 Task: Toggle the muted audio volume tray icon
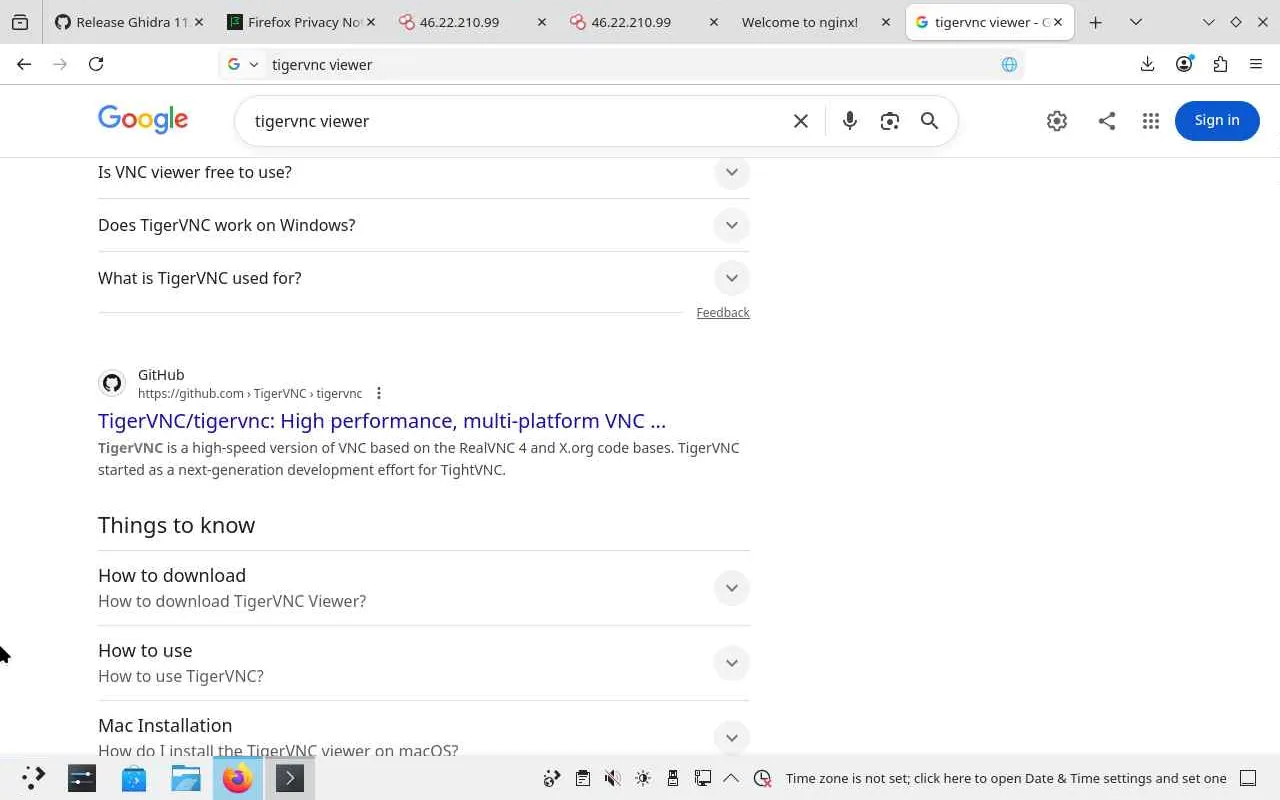coord(613,778)
